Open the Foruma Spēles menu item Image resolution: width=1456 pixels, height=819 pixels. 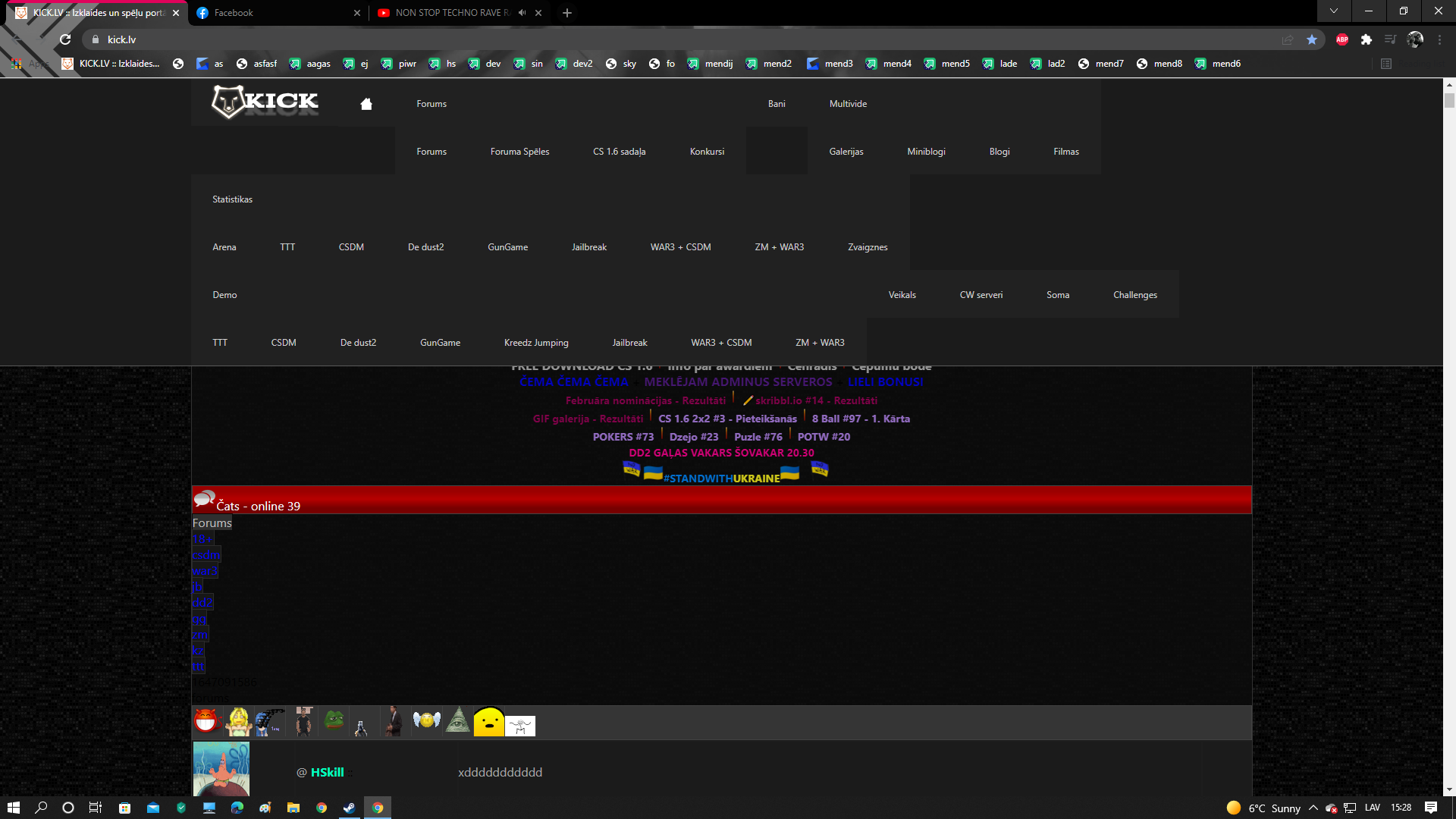(519, 152)
